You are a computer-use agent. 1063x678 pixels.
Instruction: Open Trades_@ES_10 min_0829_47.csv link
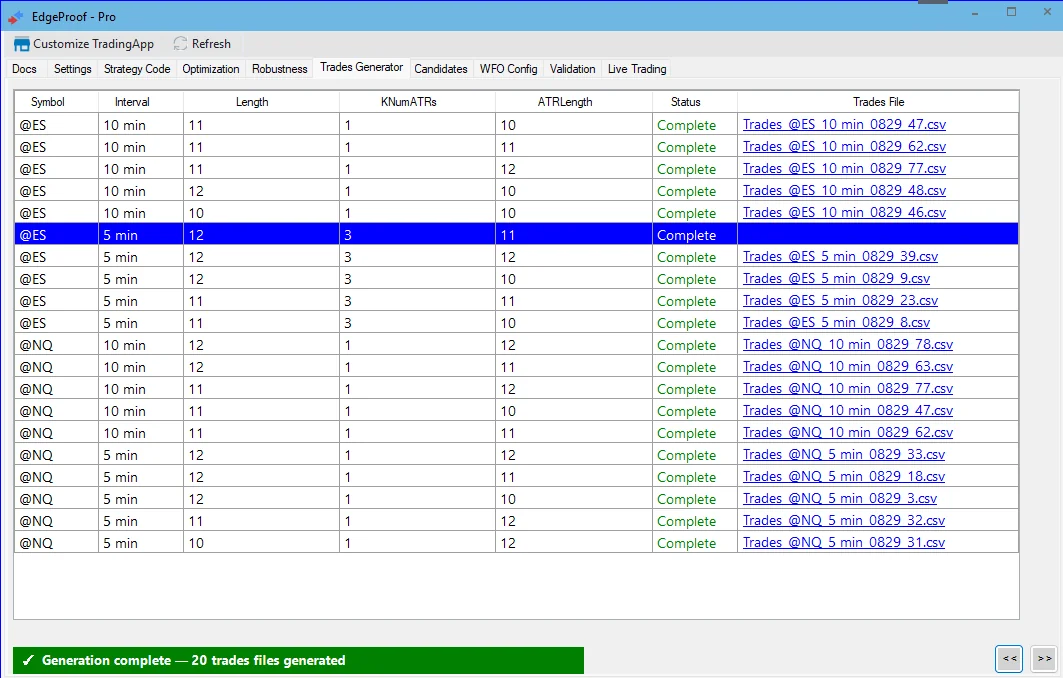[x=844, y=125]
